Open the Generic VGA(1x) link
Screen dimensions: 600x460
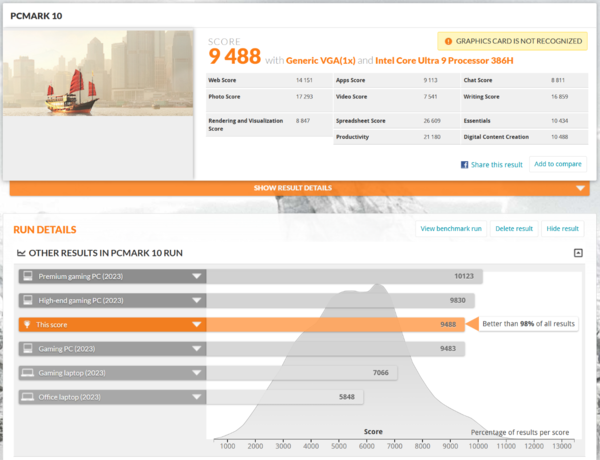(x=321, y=60)
